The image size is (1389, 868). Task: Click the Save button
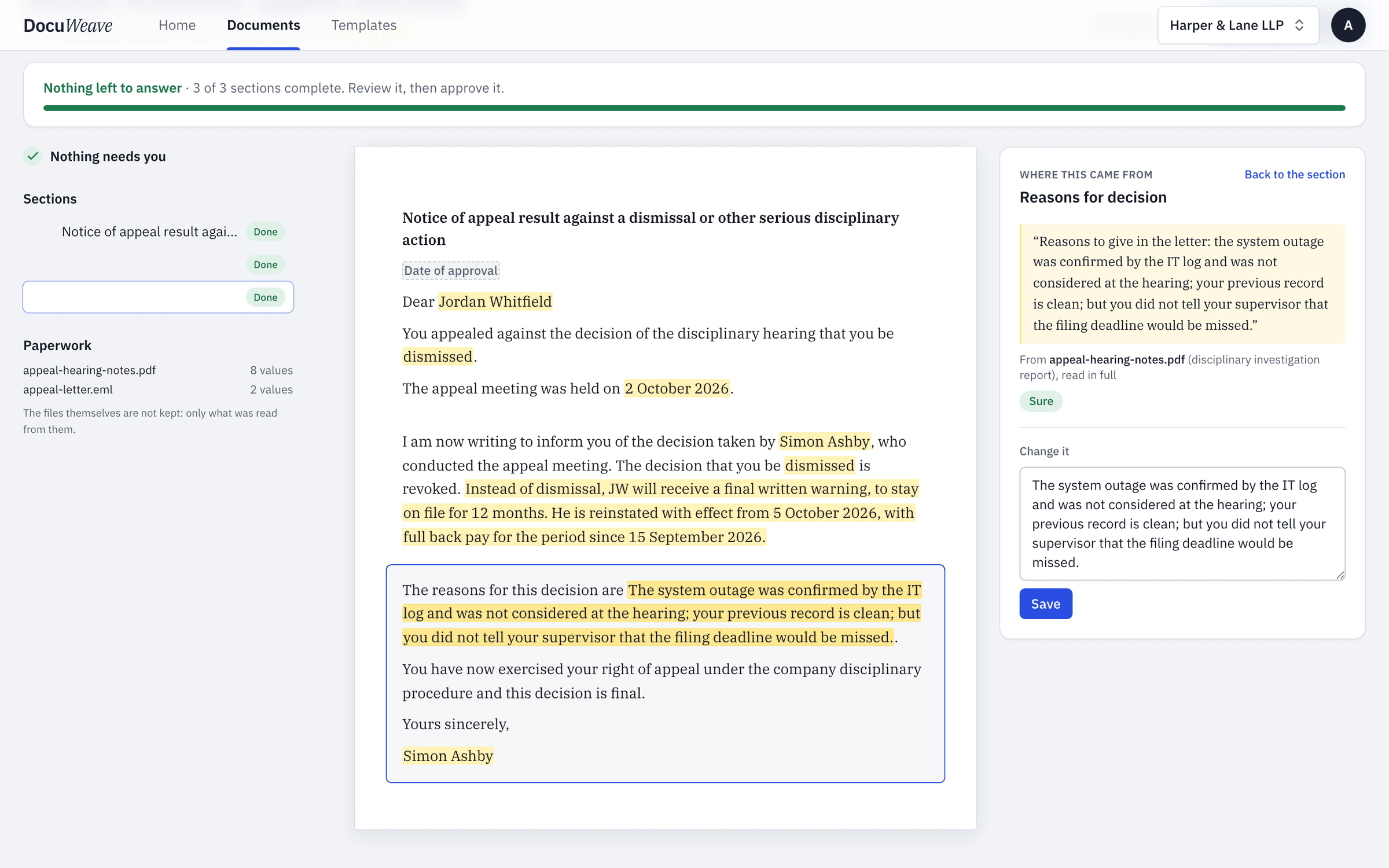click(1046, 604)
